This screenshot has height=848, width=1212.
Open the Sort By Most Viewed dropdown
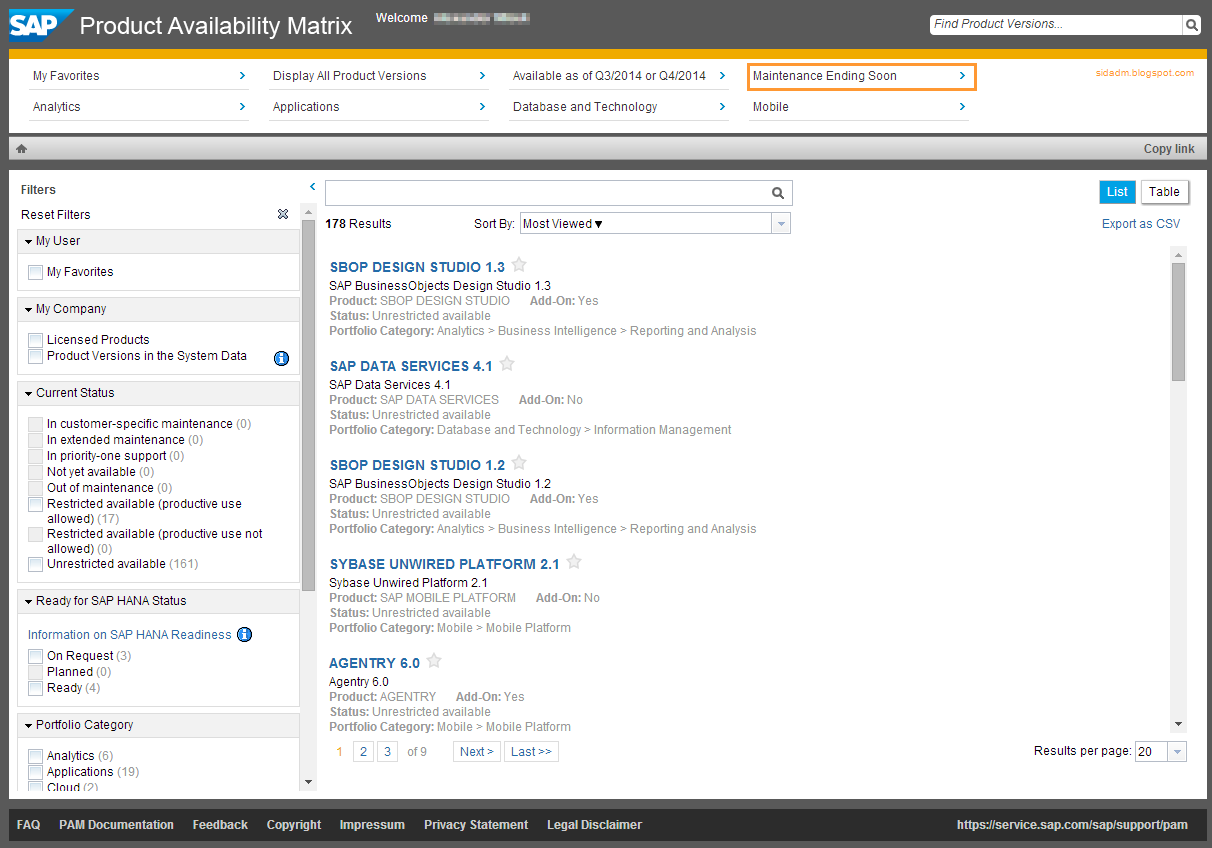click(x=780, y=223)
